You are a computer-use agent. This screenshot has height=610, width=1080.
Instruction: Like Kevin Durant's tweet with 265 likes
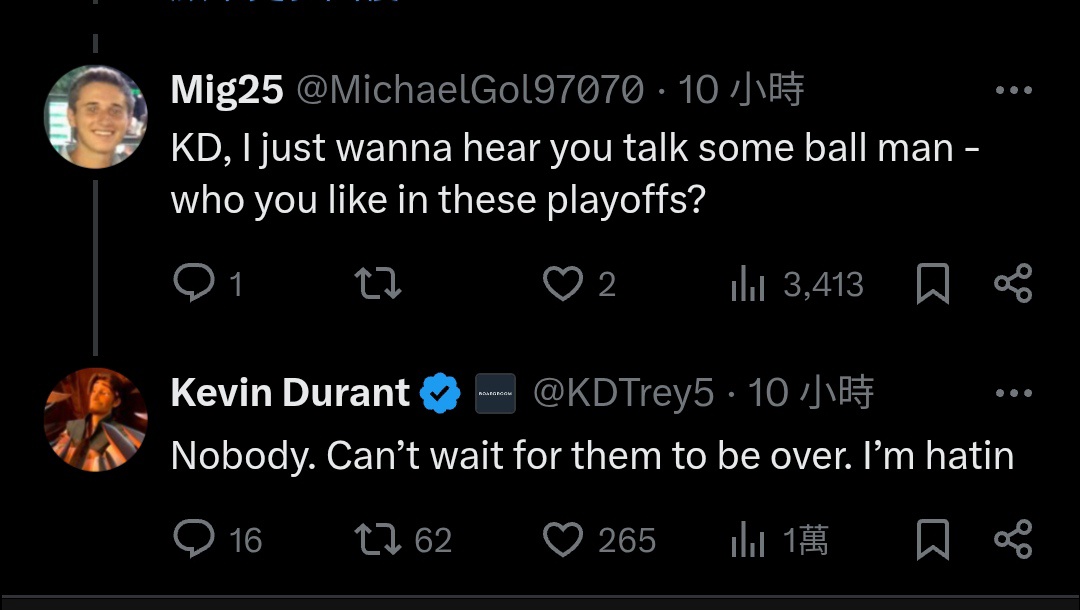(563, 539)
